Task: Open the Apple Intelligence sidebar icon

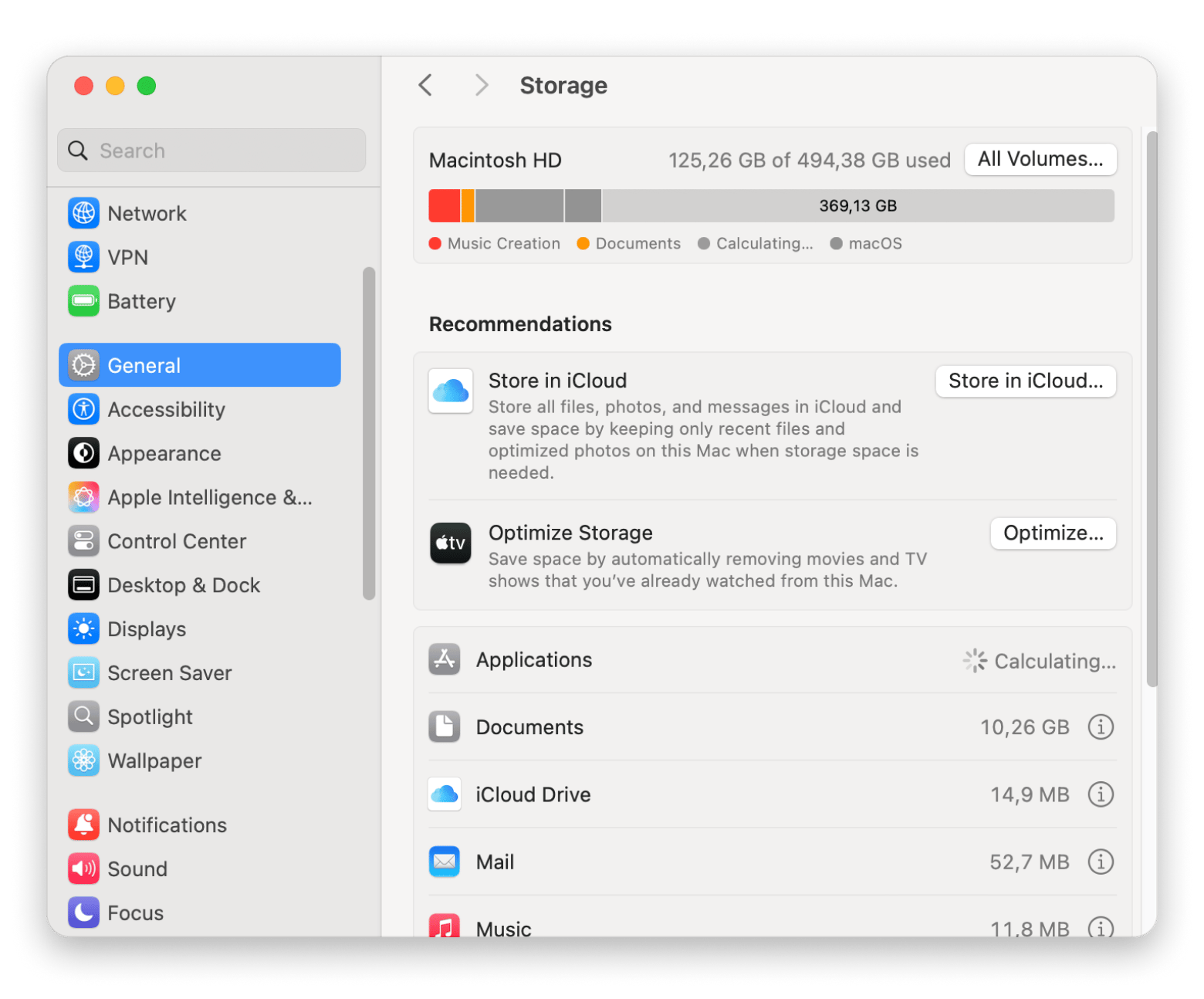Action: (83, 497)
